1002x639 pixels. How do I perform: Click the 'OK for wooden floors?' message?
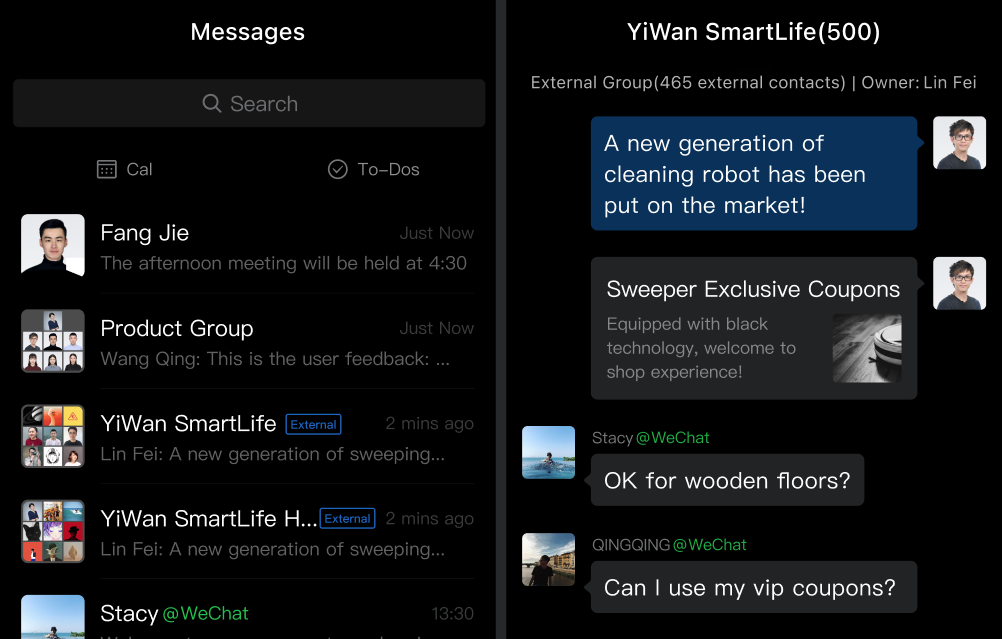pos(727,481)
